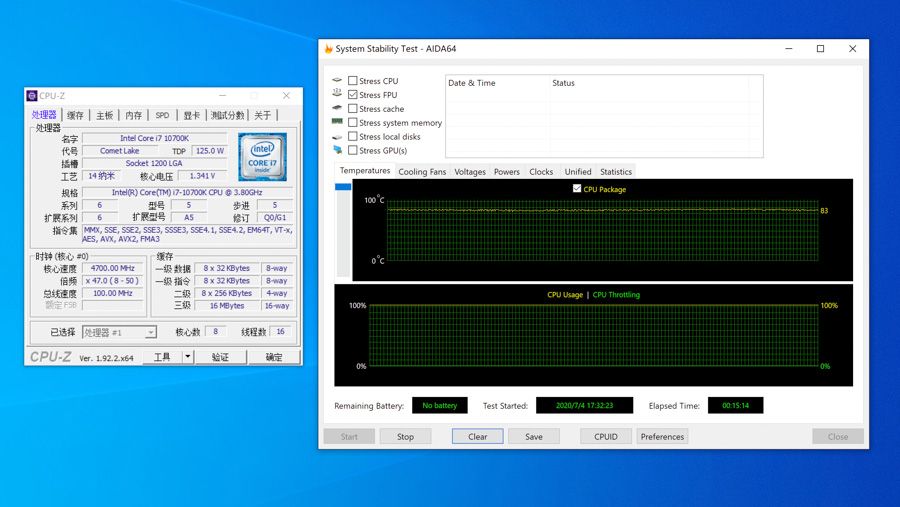Click the blue temperature graph selector bar
The width and height of the screenshot is (900, 507).
[343, 187]
